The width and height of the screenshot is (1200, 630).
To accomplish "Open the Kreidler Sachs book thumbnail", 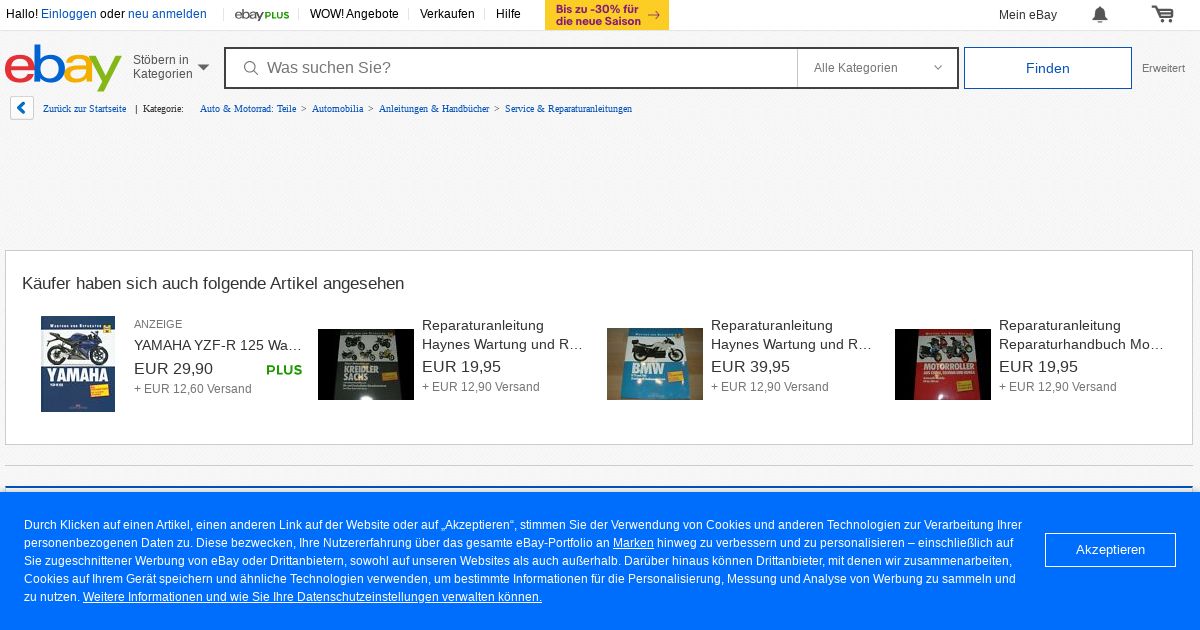I will click(x=366, y=364).
